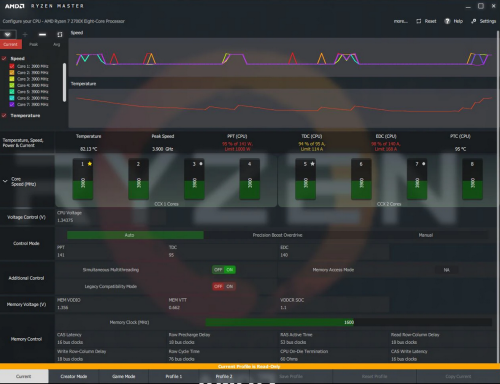Click the plus icon above graph legend
Screen dimensions: 500x384
(25, 34)
